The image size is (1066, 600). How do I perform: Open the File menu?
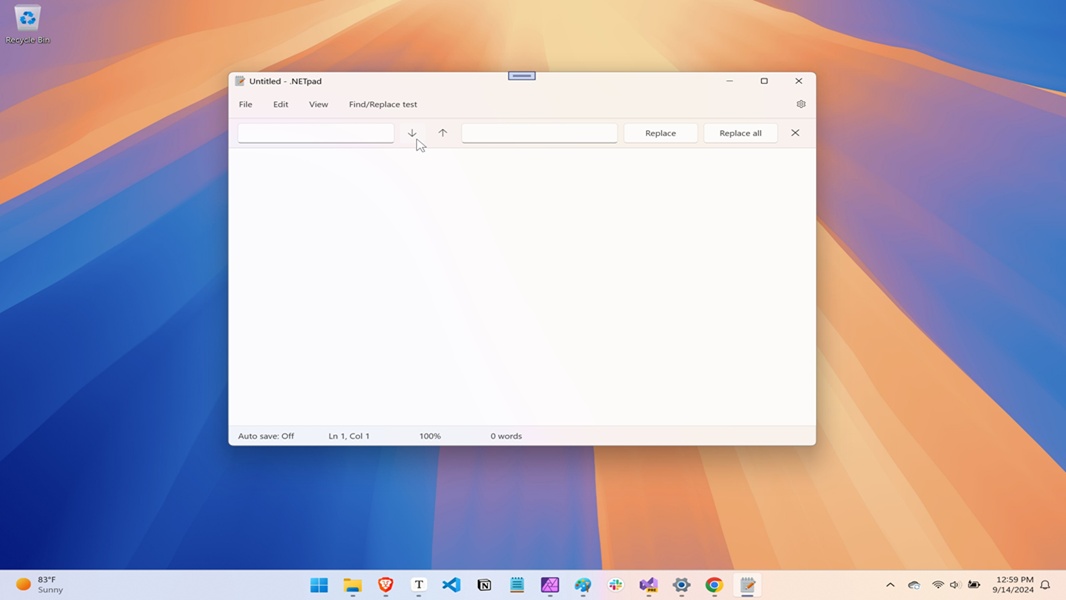(x=245, y=104)
